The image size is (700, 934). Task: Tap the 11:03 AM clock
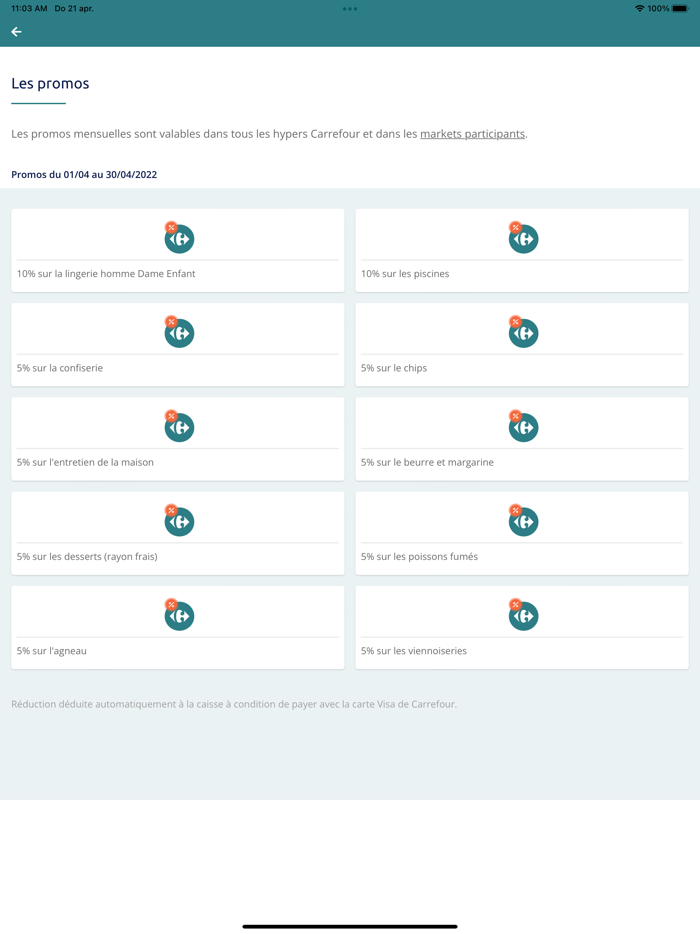tap(29, 8)
